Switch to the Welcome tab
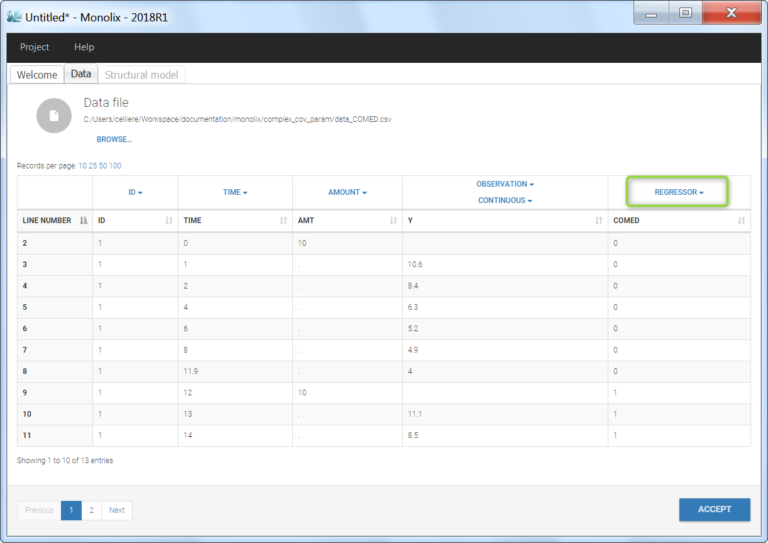 pos(37,75)
